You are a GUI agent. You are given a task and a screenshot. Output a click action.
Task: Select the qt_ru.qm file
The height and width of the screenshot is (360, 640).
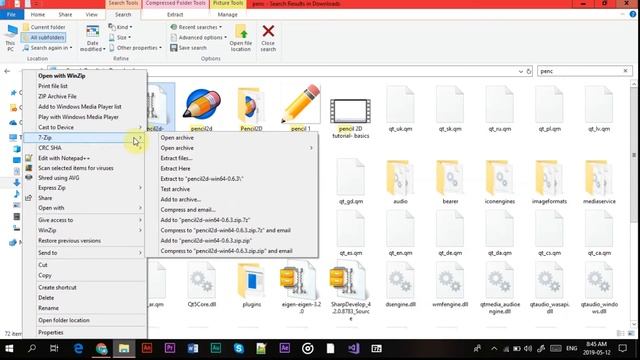pos(500,105)
